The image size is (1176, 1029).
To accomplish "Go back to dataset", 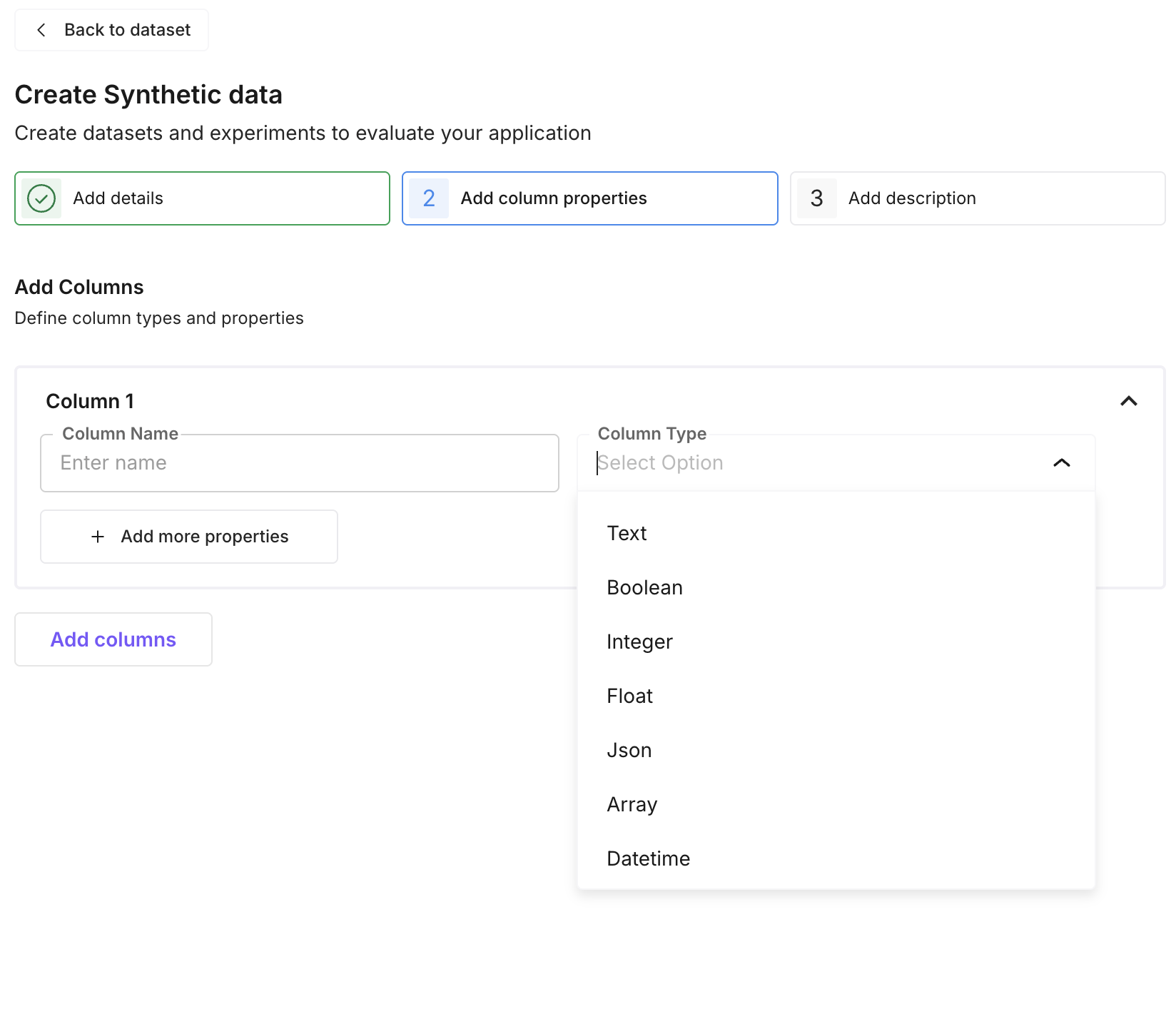I will point(112,30).
